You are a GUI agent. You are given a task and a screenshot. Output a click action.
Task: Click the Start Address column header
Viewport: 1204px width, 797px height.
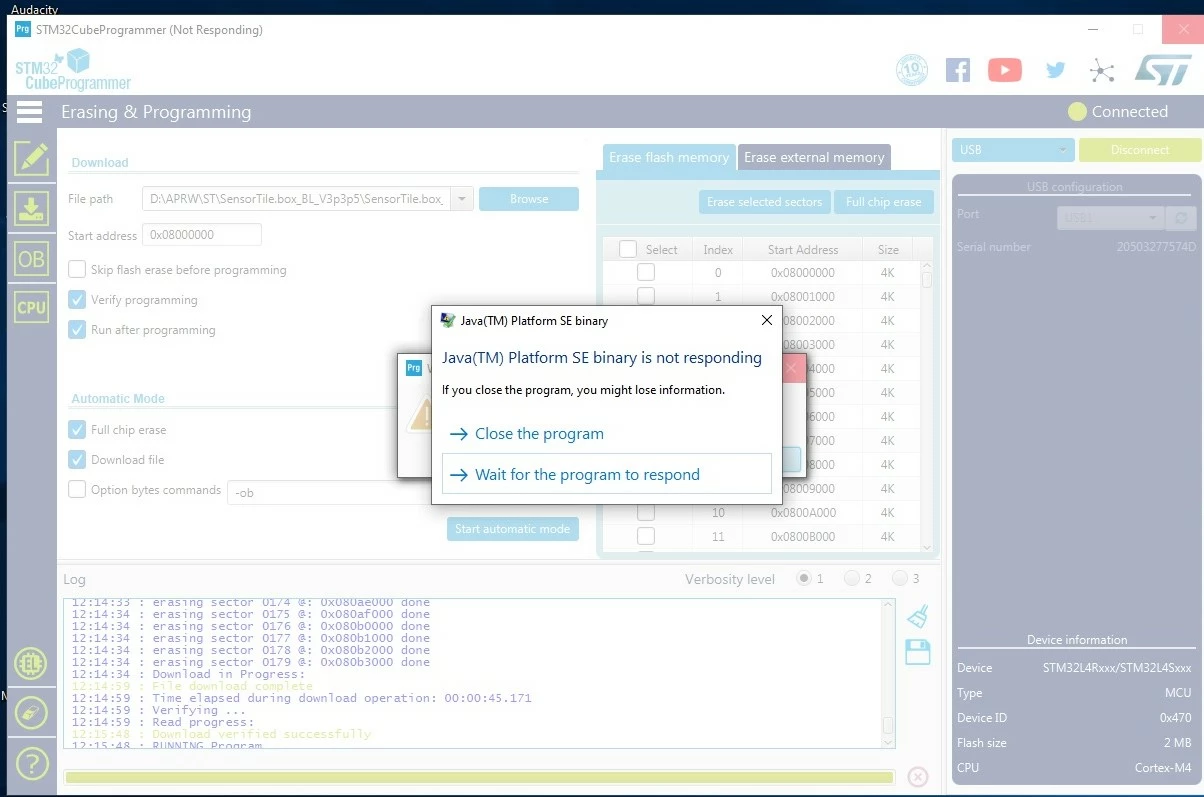[803, 250]
